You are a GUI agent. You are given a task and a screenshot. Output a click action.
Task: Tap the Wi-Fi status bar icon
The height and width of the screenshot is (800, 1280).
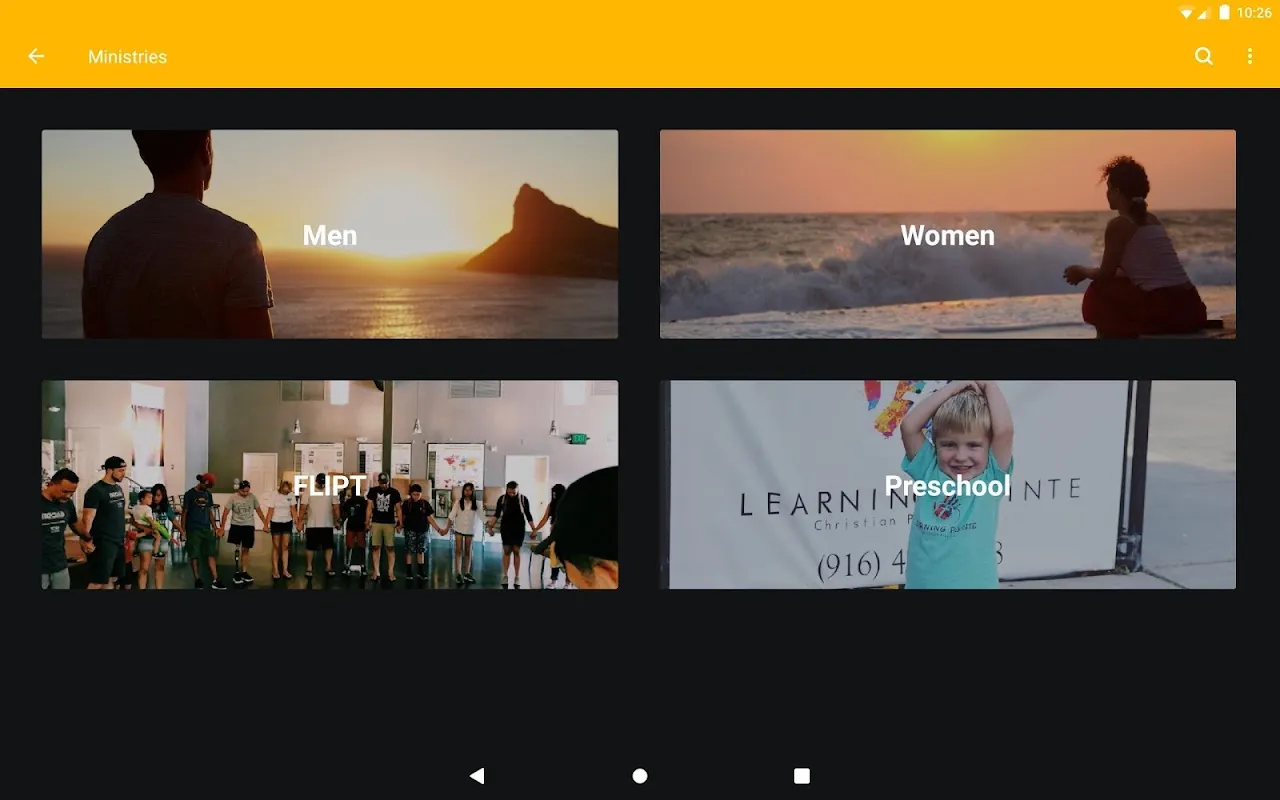[1186, 13]
